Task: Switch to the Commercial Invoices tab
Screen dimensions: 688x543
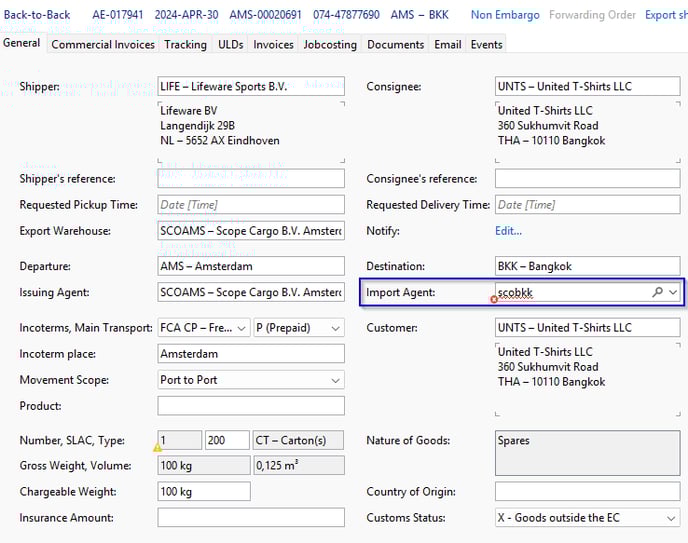Action: pos(103,44)
